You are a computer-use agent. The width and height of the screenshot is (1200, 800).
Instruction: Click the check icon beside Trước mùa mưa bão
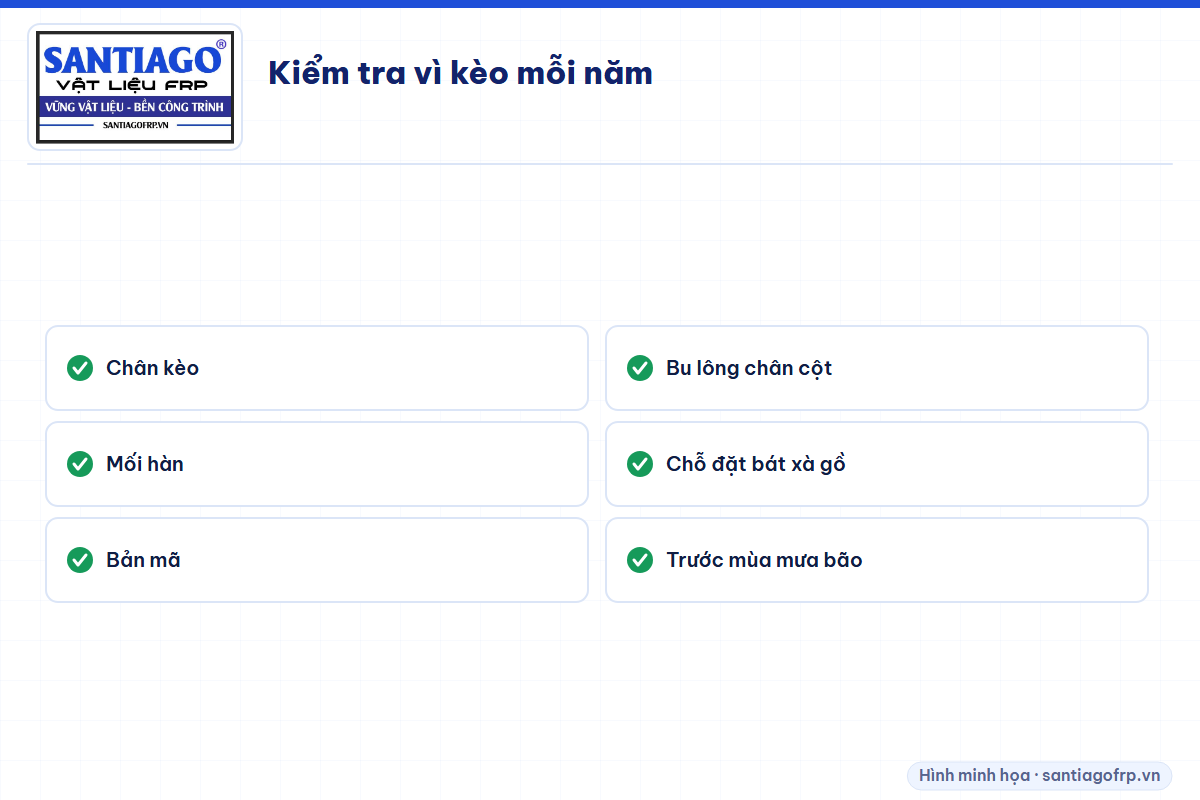tap(640, 560)
